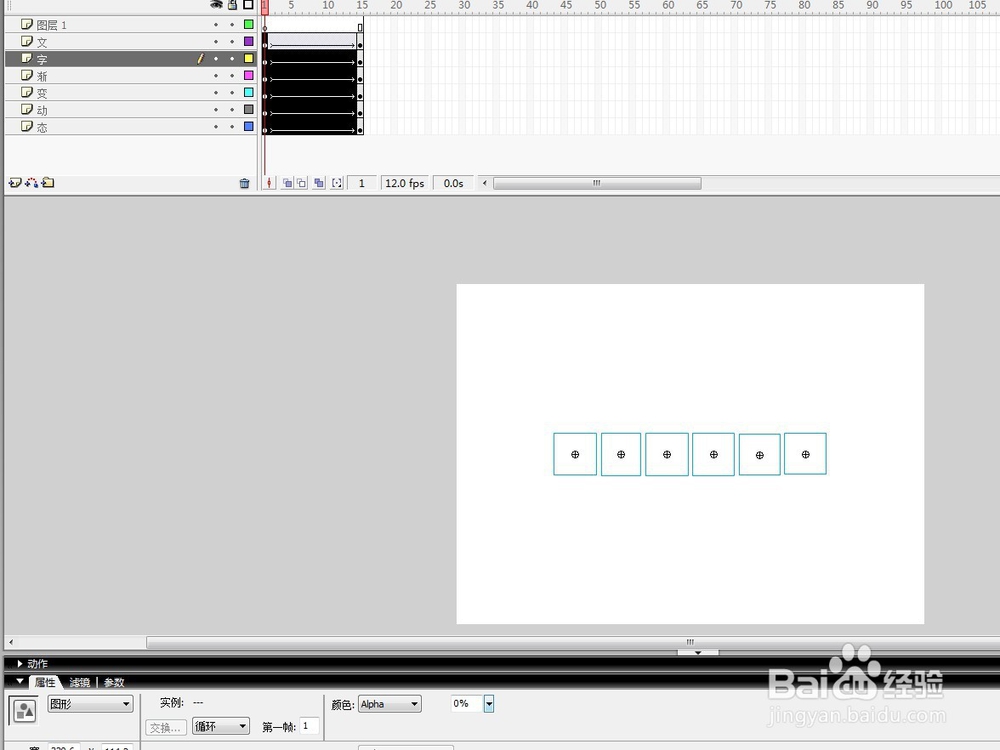Click page icon of layer 动
The image size is (1000, 750).
pos(27,110)
